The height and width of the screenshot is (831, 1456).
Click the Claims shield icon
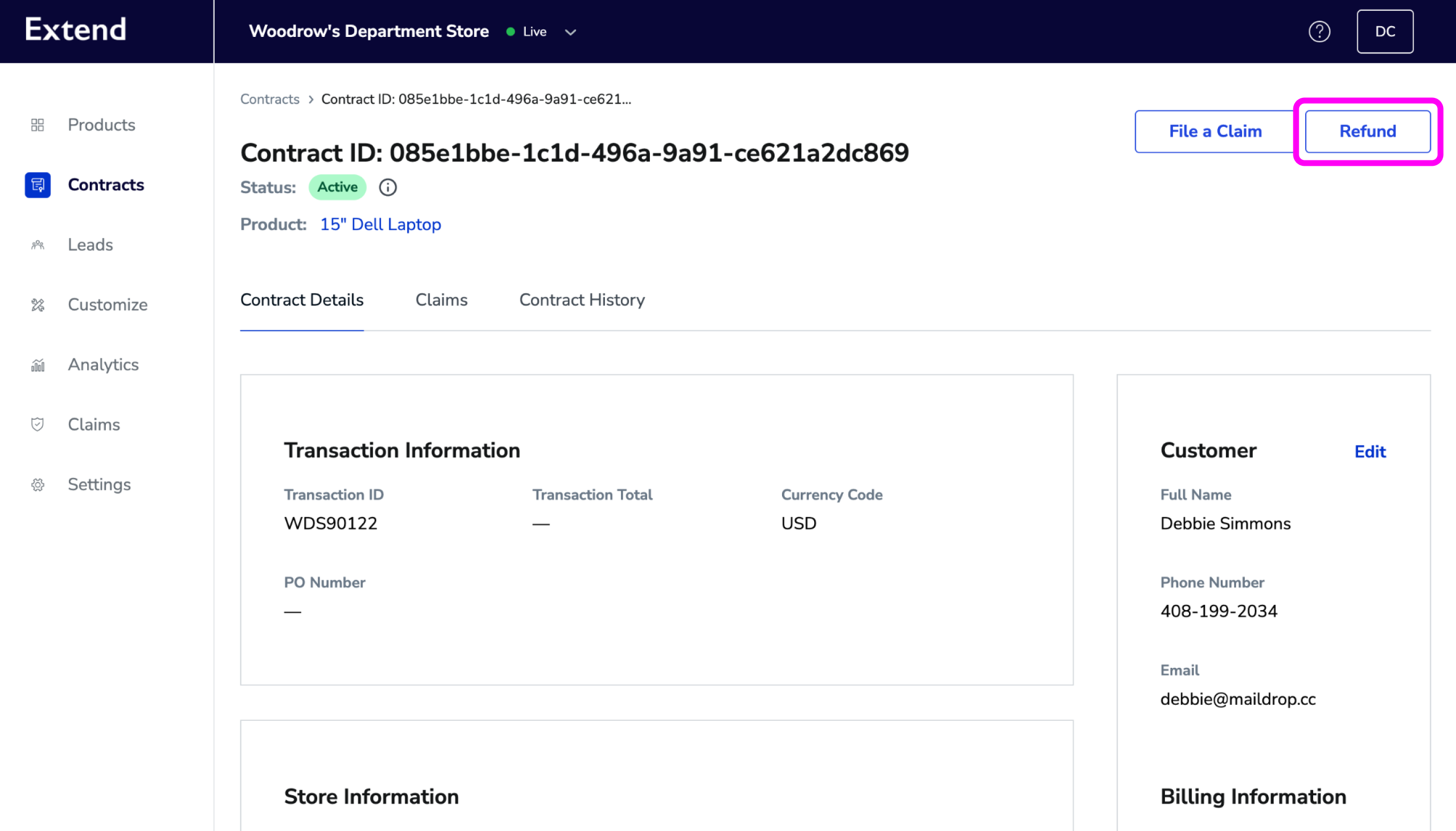tap(37, 425)
